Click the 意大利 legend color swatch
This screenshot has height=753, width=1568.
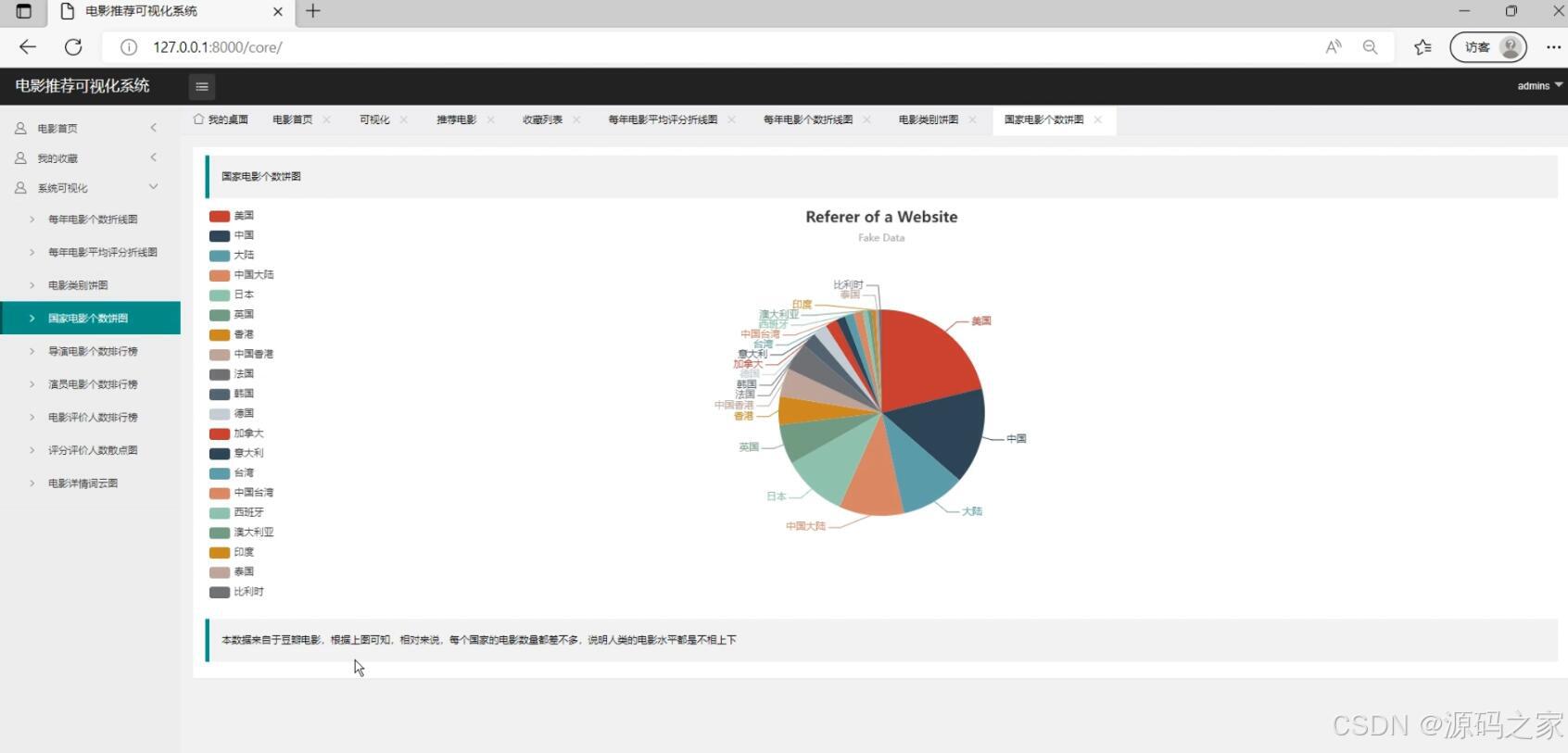click(x=220, y=454)
